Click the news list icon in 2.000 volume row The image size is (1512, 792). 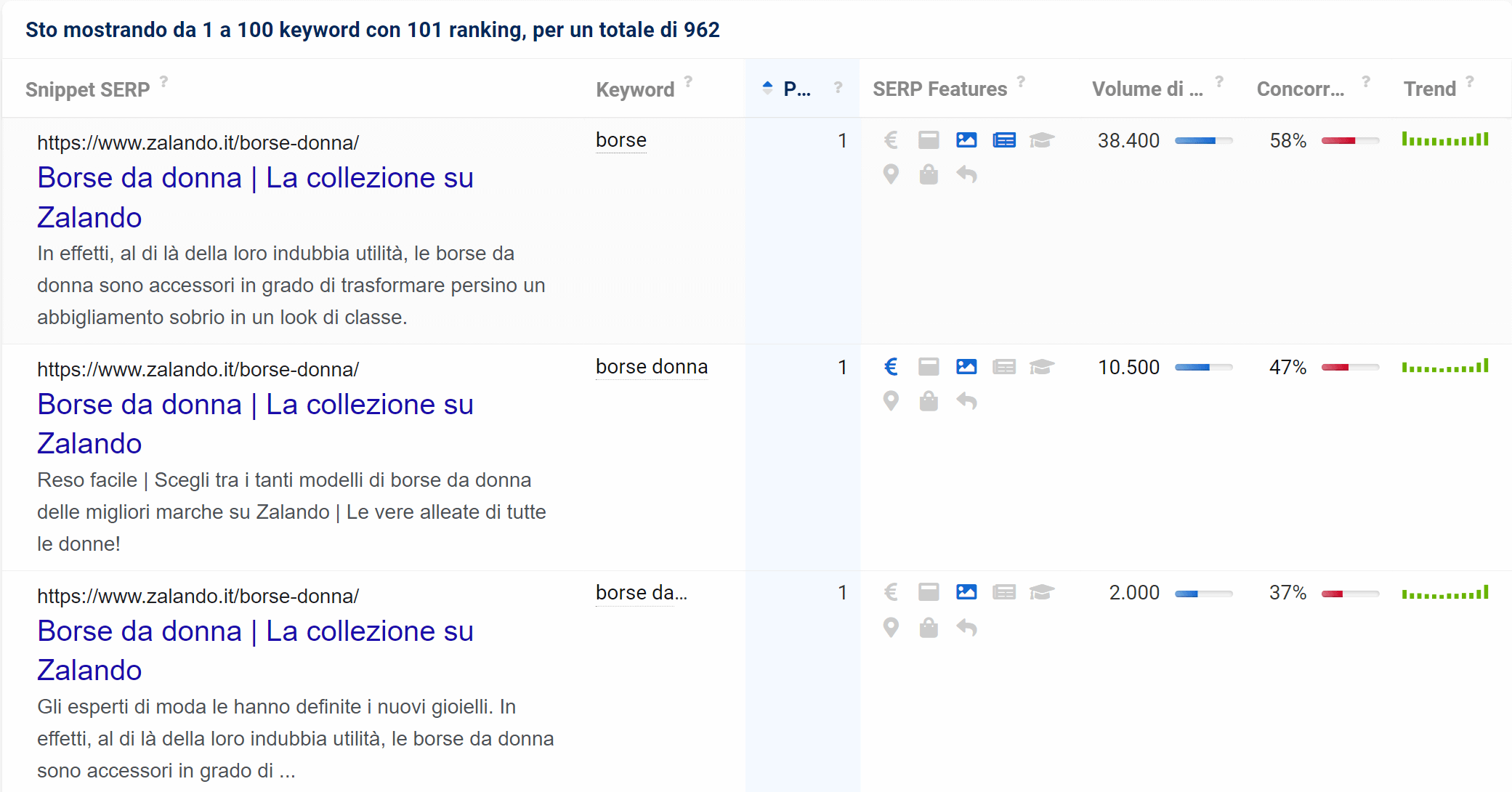pyautogui.click(x=1004, y=592)
